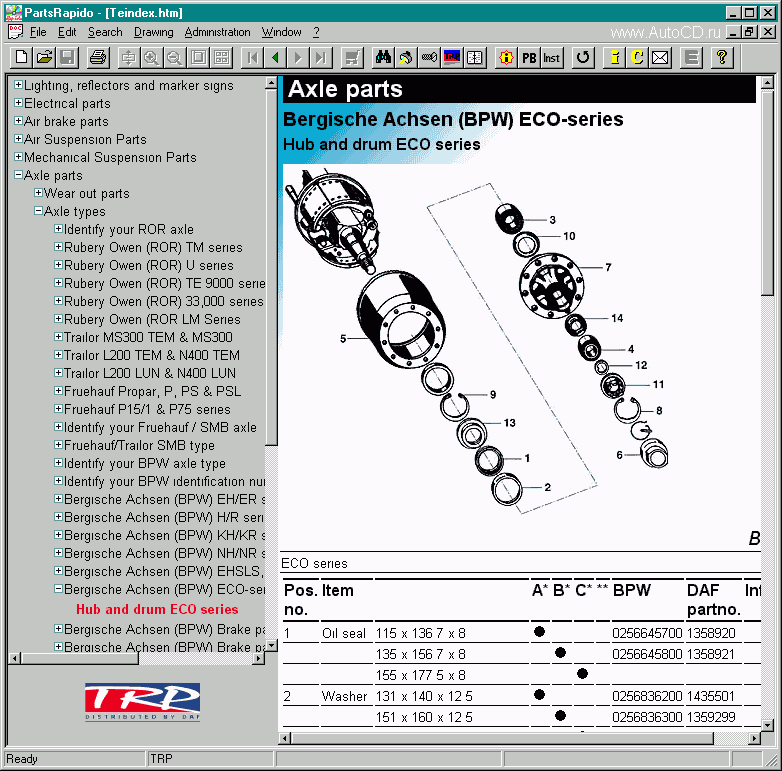Click the envelope mail icon
This screenshot has height=771, width=782.
coord(660,58)
